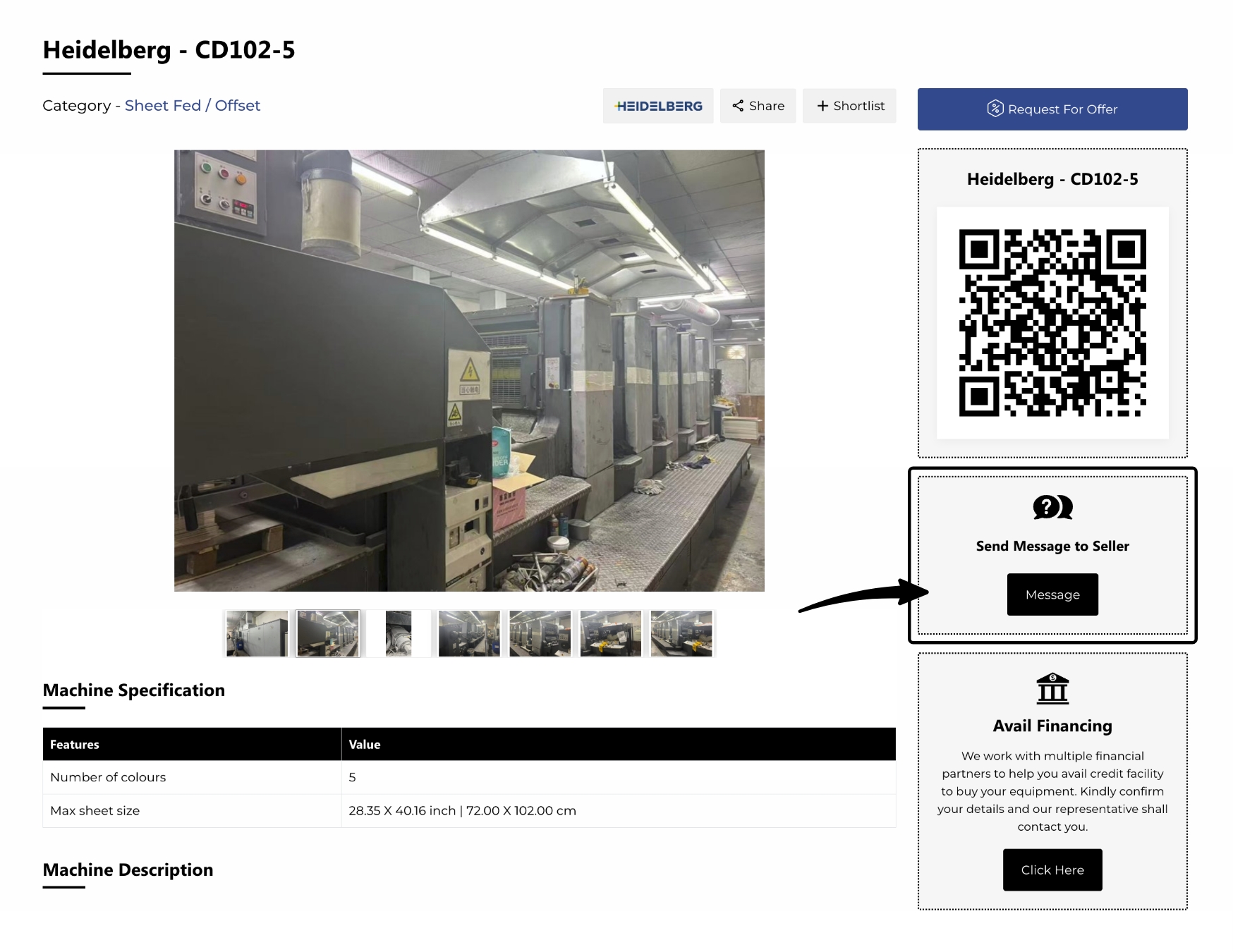This screenshot has width=1233, height=952.
Task: Click the black Message button
Action: point(1052,594)
